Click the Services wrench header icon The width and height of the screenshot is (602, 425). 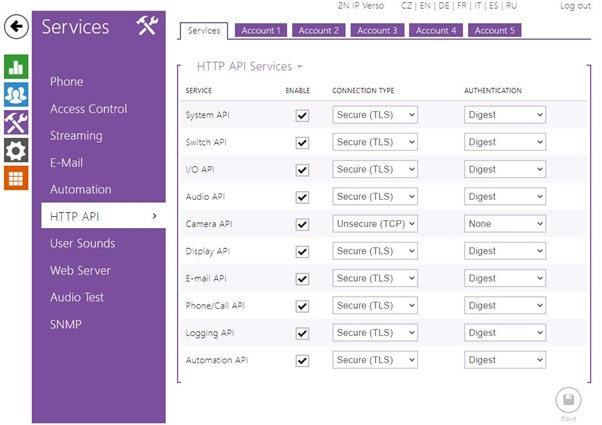[147, 27]
